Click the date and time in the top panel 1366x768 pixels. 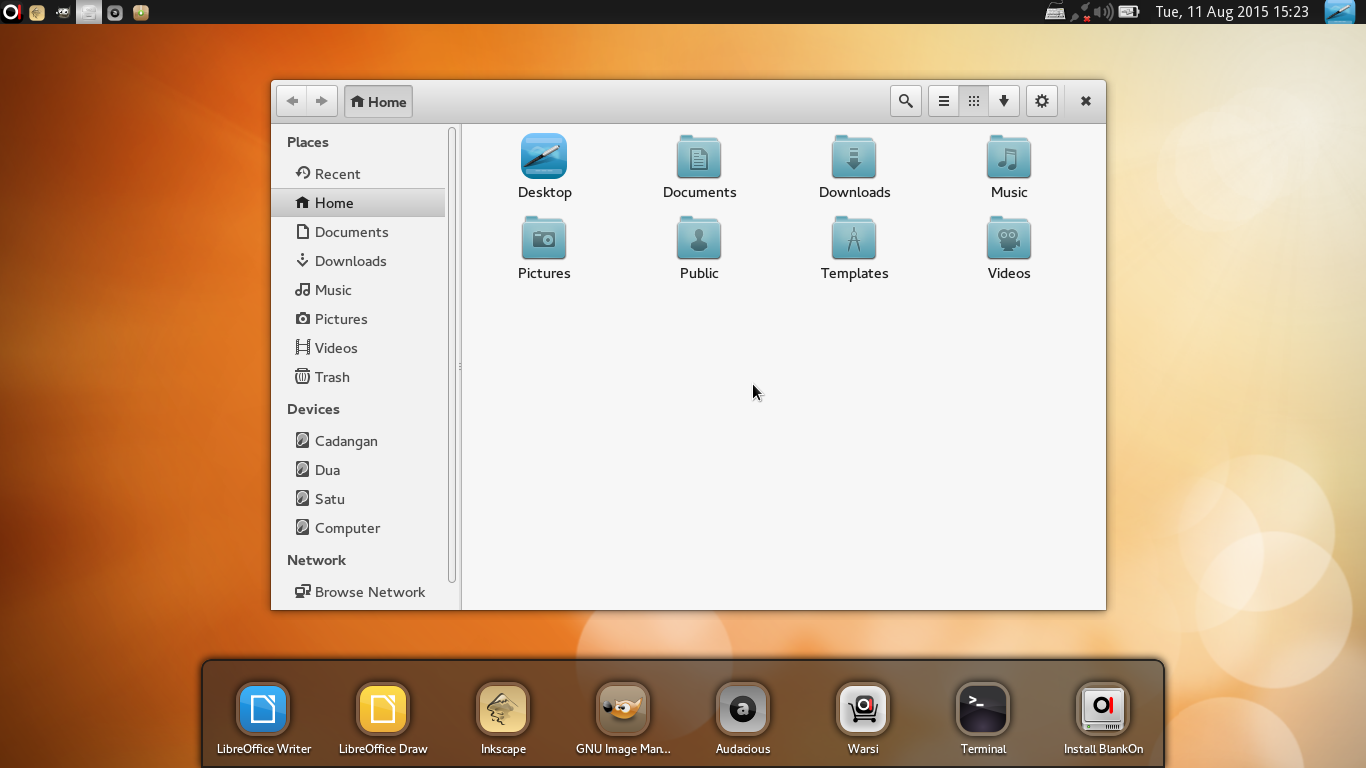click(x=1230, y=12)
